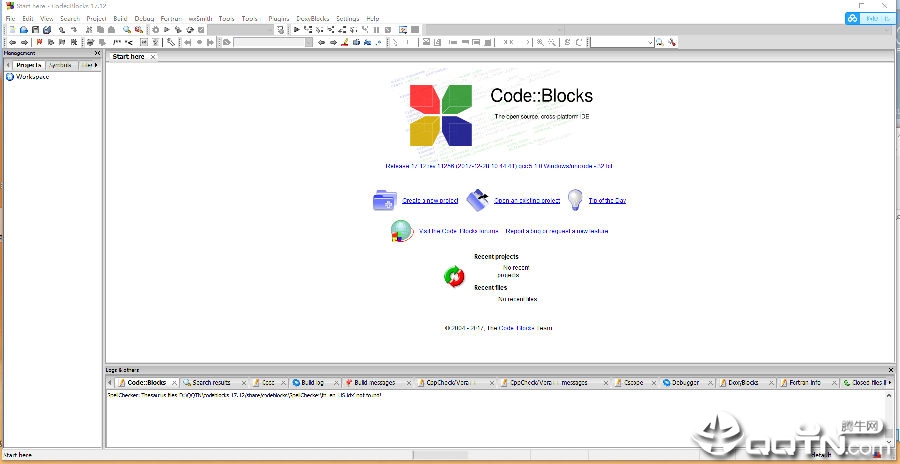
Task: Click the red-green refresh arrows icon
Action: [x=454, y=276]
